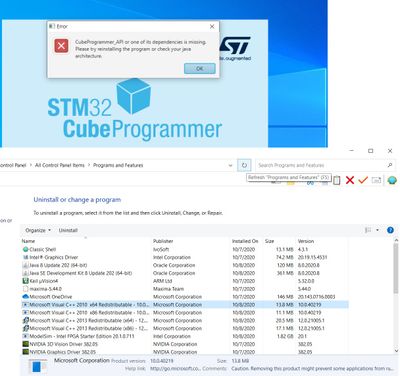
Task: Go to All Control Panel Items breadcrumb
Action: [60, 165]
